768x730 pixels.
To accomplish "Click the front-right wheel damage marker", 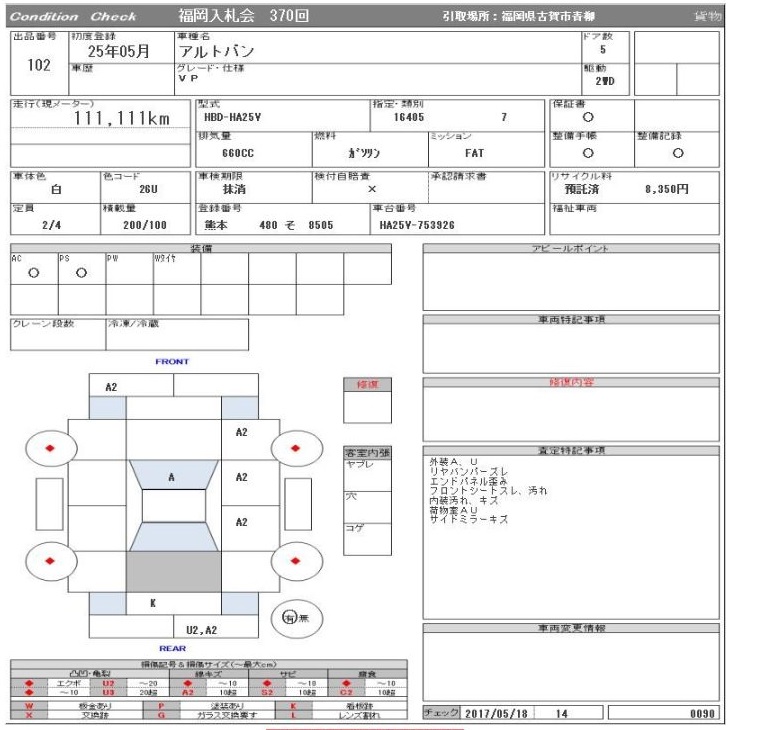I will point(295,447).
